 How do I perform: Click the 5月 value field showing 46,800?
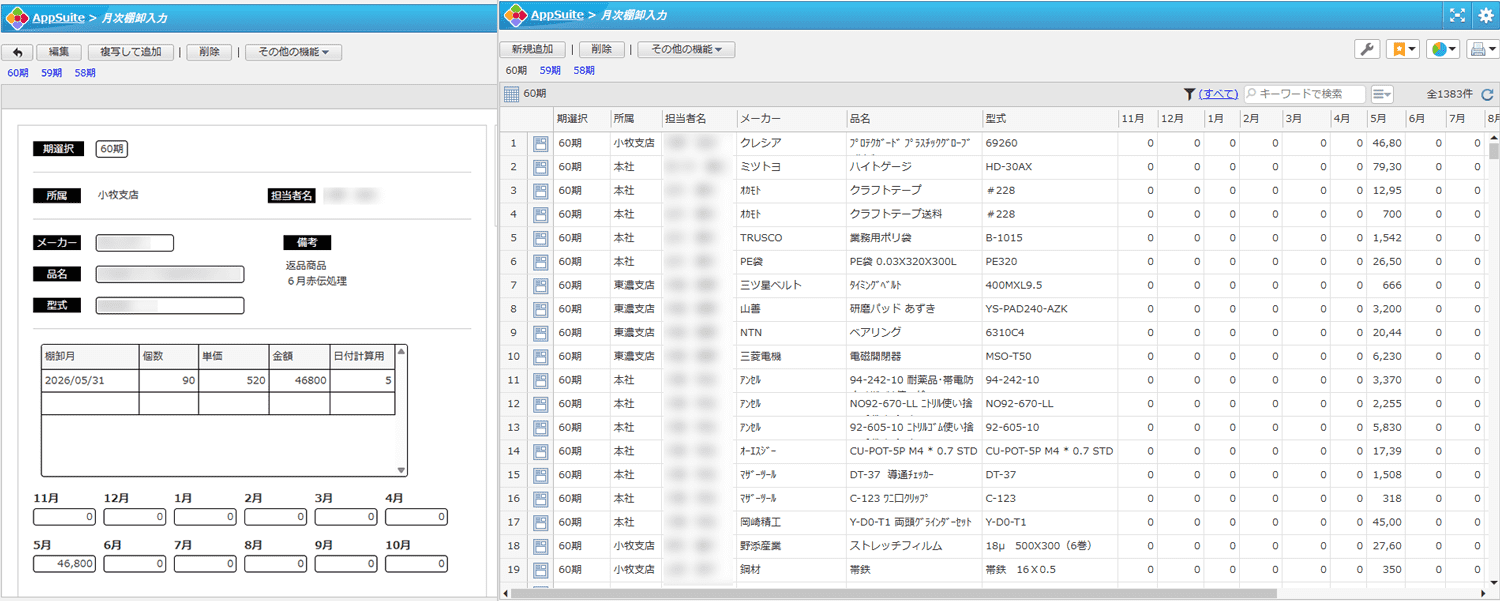tap(65, 564)
